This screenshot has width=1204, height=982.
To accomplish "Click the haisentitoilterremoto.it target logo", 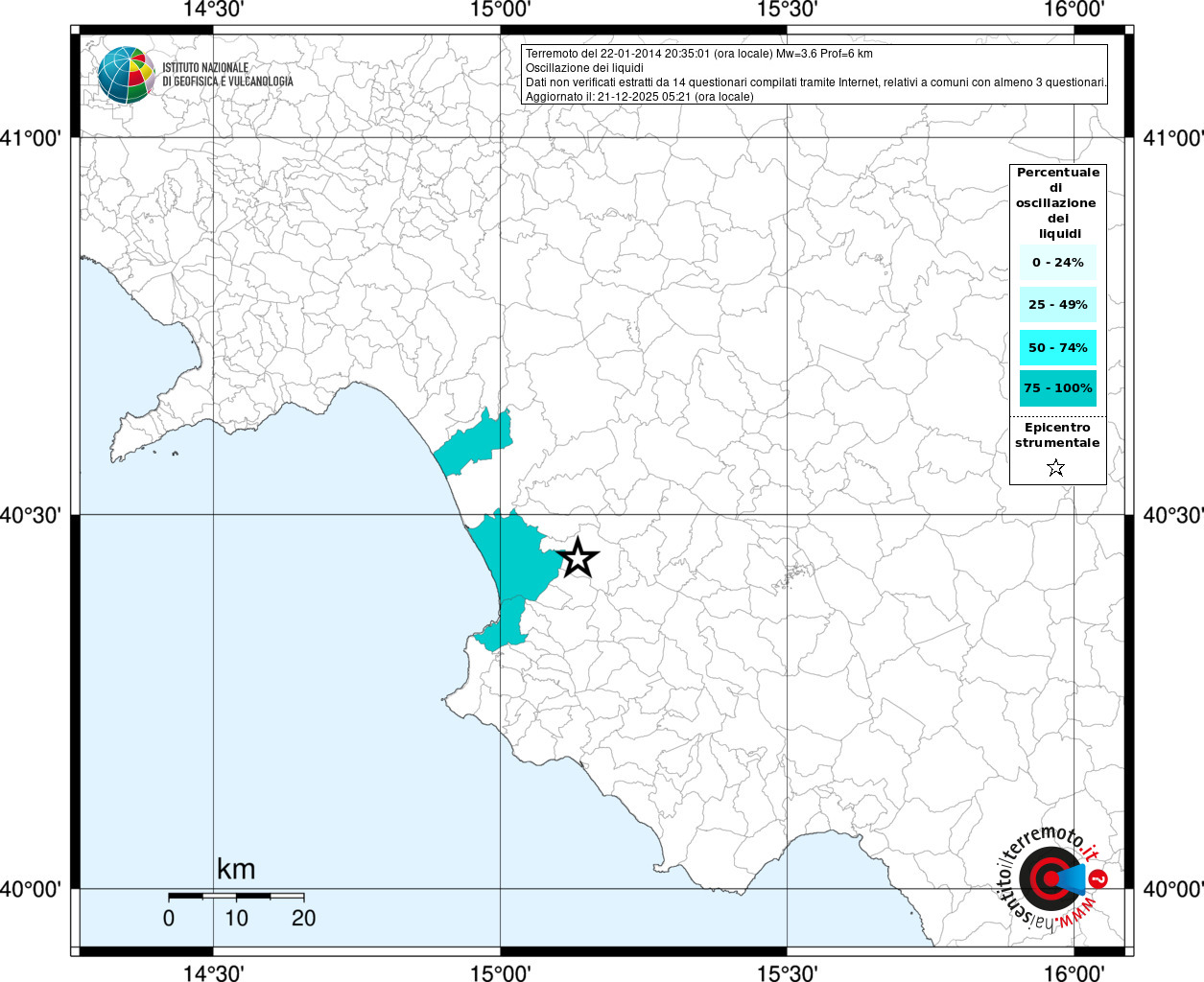I will (x=1054, y=878).
